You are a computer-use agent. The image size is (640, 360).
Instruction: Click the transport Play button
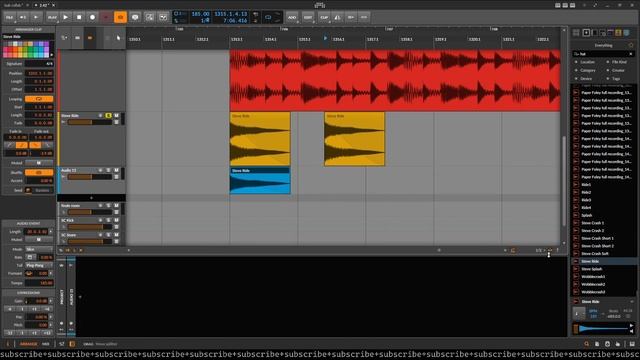coord(65,17)
